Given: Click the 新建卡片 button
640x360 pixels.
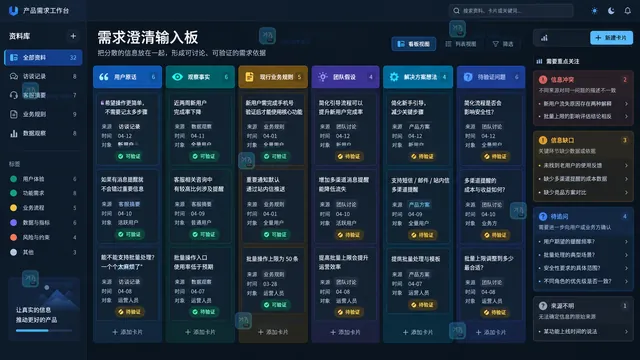Looking at the screenshot, I should [611, 38].
